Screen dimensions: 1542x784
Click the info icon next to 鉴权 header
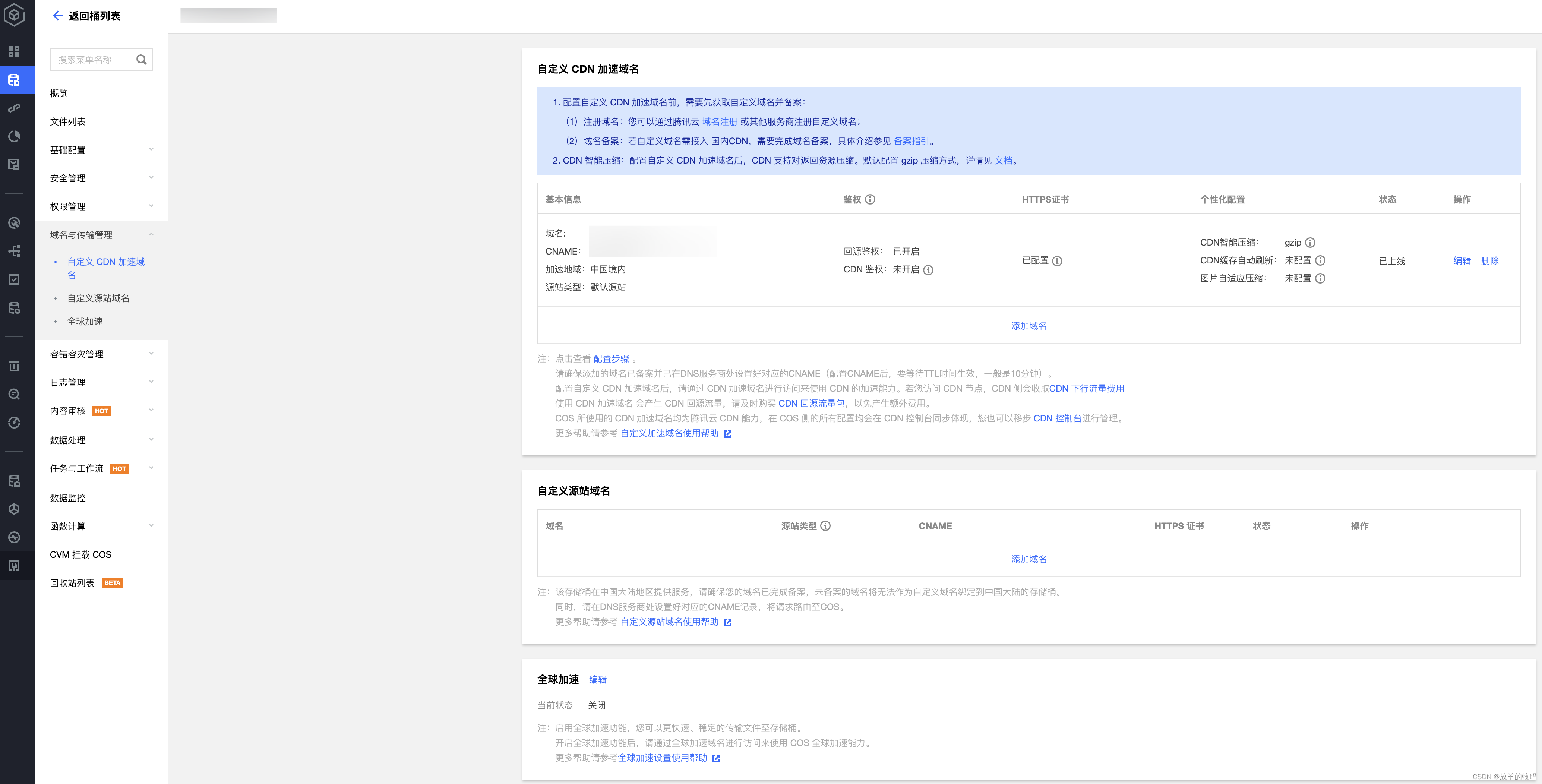(870, 199)
